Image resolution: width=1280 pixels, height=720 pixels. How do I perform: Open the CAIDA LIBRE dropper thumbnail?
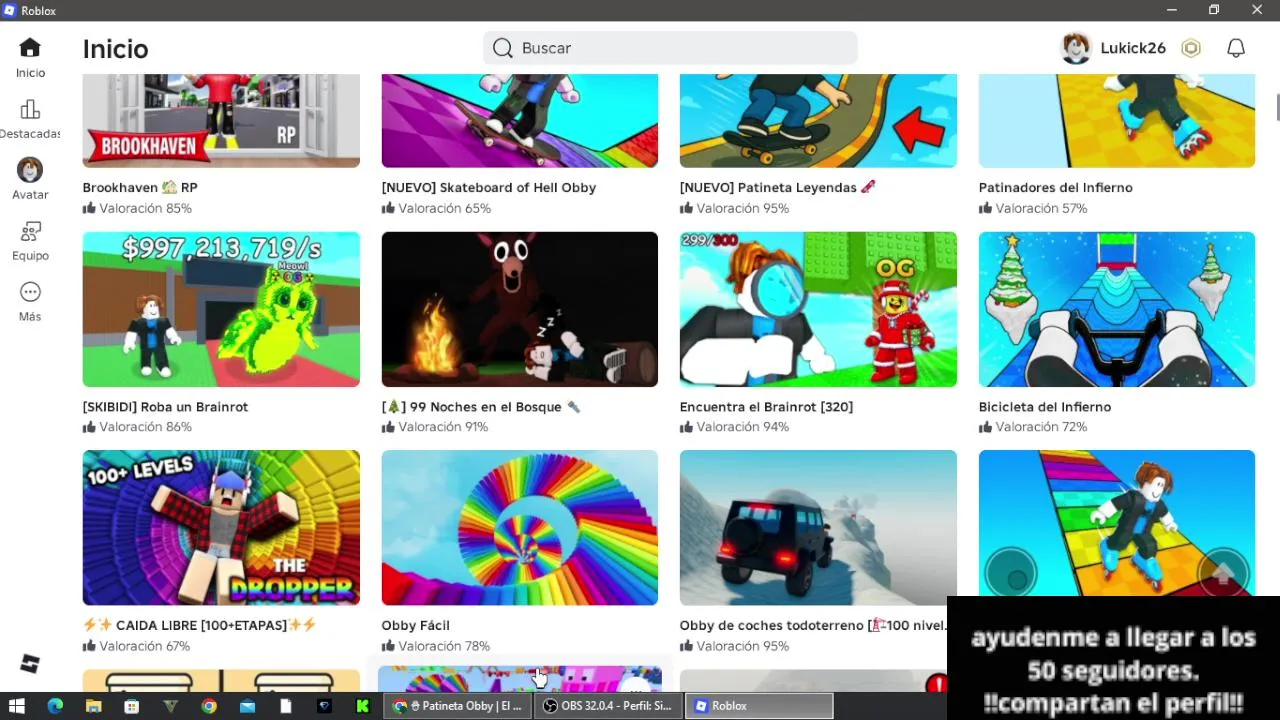pos(221,527)
